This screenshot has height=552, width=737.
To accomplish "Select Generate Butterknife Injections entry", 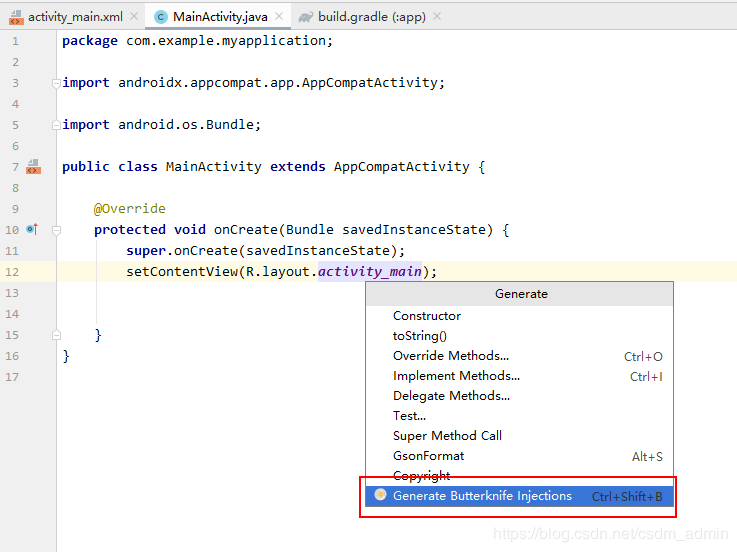I will (x=519, y=496).
